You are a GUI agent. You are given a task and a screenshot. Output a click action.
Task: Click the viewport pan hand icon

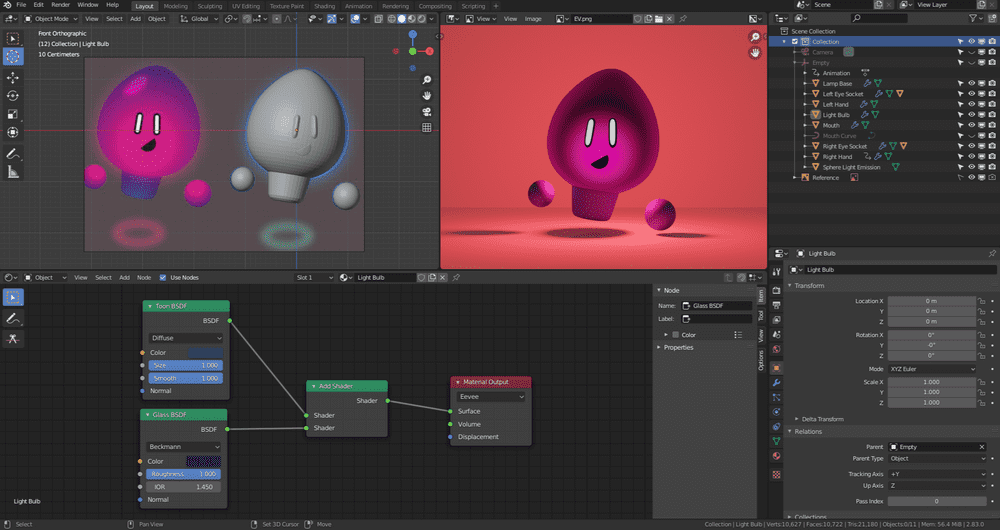point(427,96)
